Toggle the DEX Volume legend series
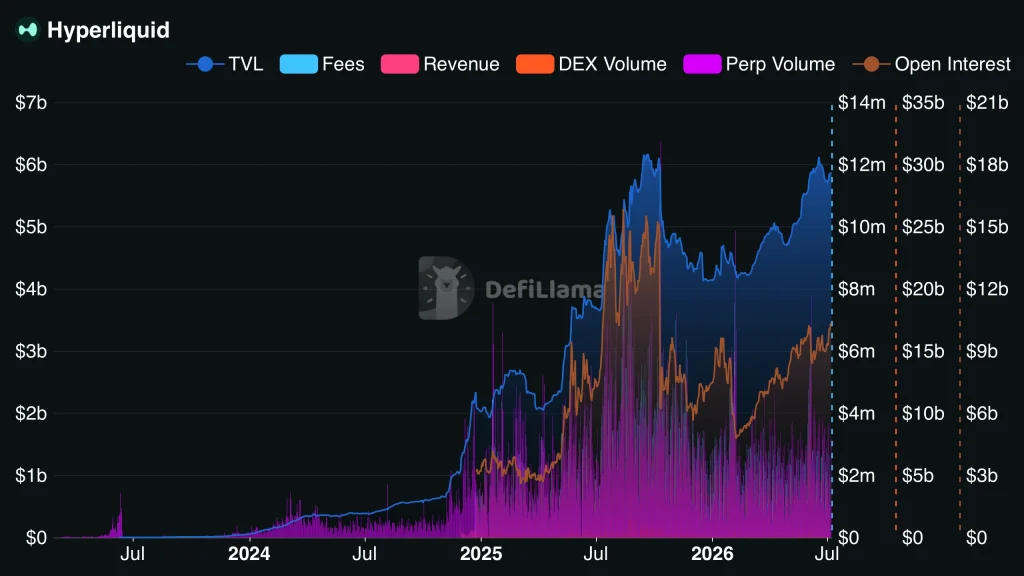The image size is (1024, 576). (x=591, y=64)
